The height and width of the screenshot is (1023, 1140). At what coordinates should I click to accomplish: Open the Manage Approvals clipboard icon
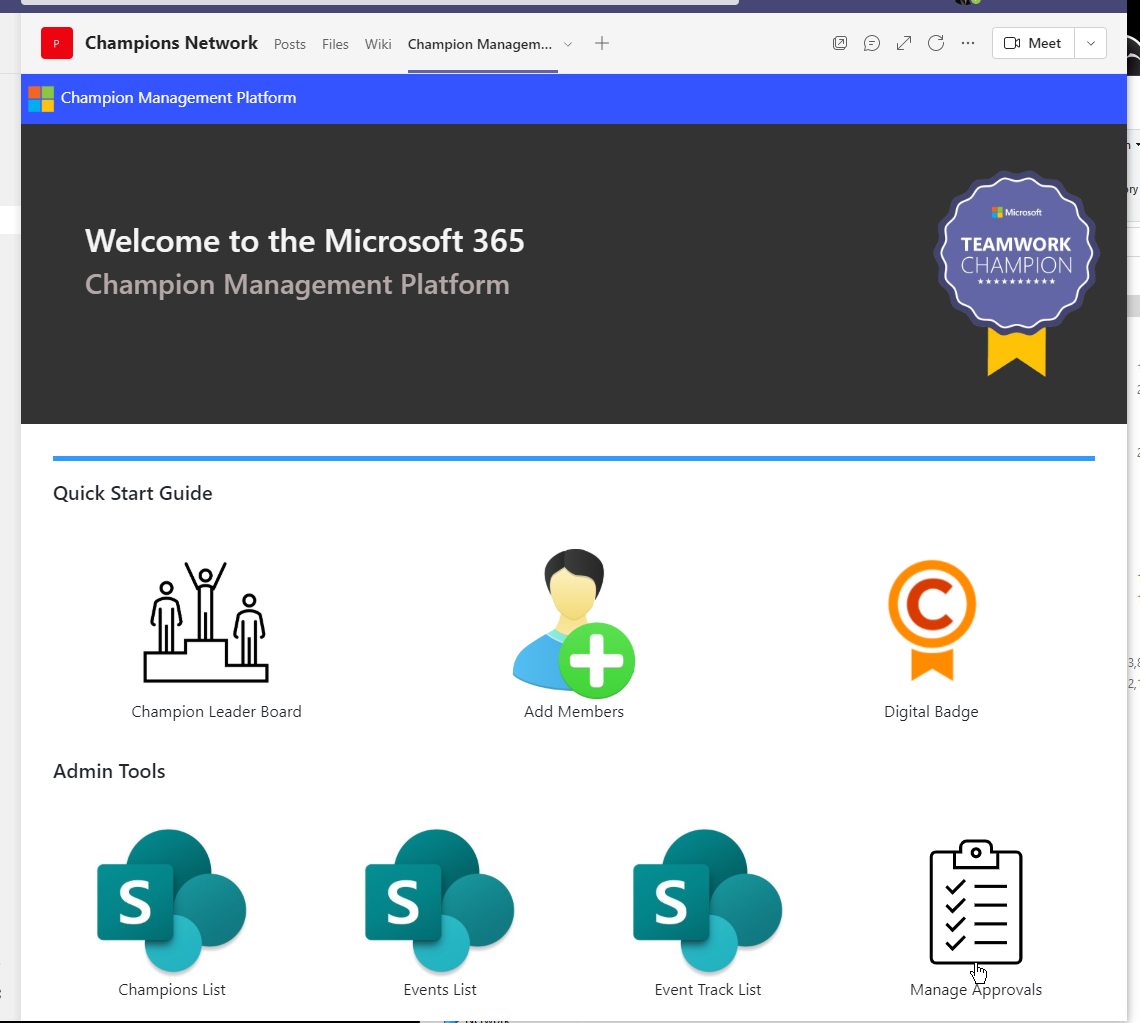[x=975, y=900]
